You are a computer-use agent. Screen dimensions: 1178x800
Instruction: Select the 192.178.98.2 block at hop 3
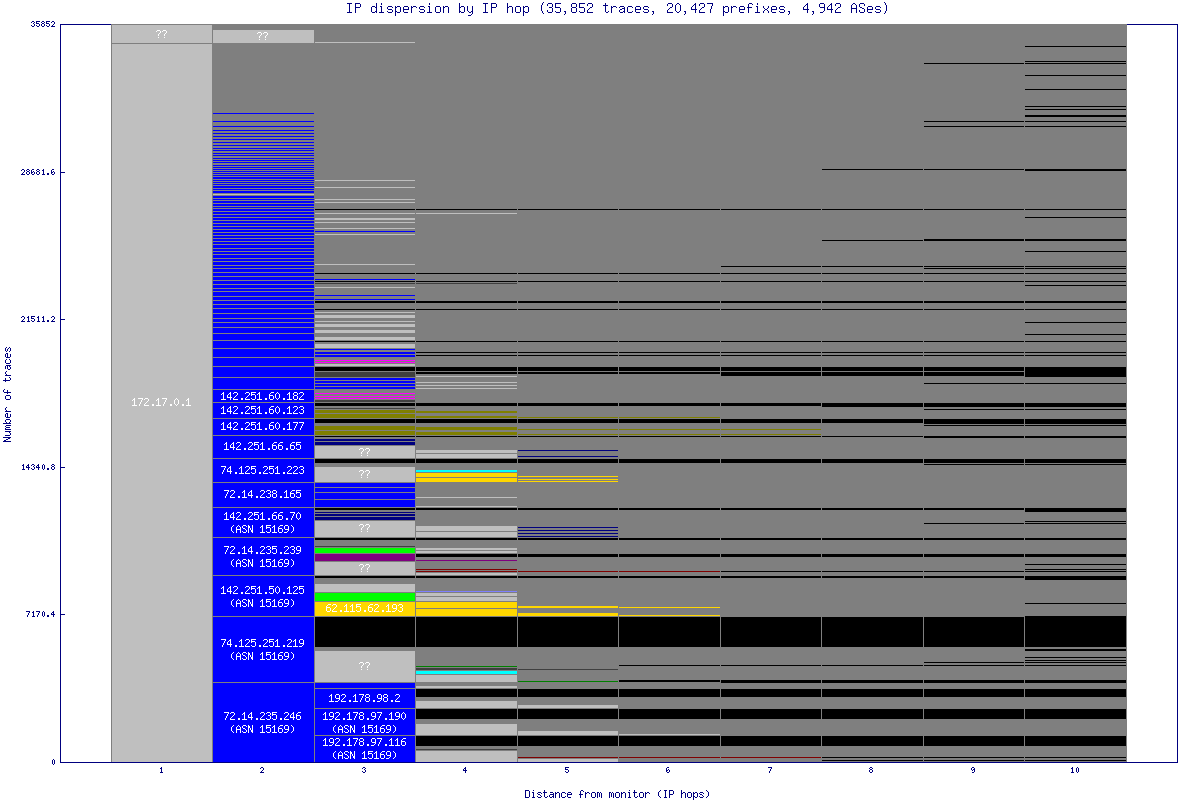[x=365, y=698]
